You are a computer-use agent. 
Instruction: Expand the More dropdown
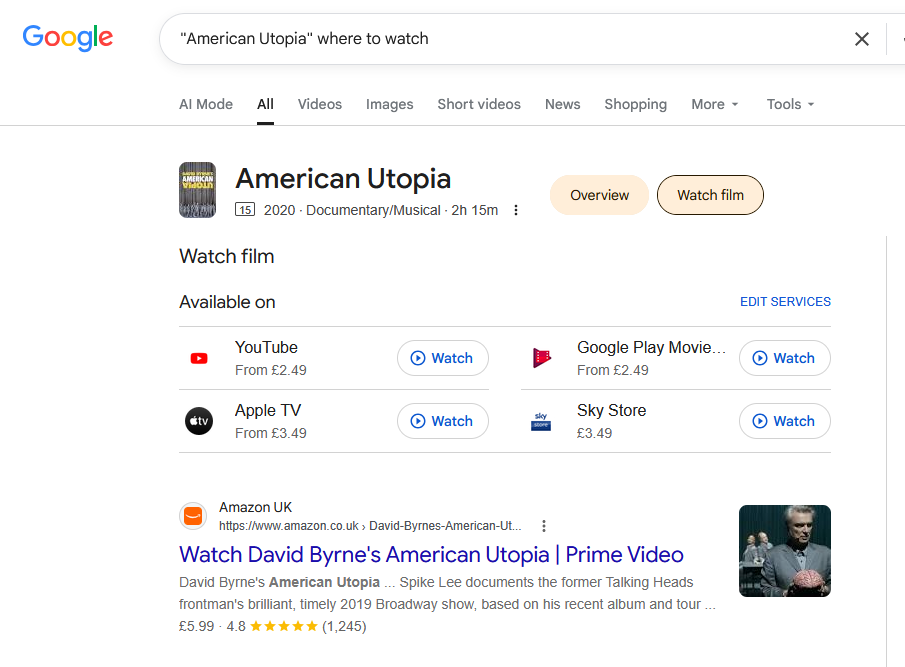pyautogui.click(x=715, y=104)
